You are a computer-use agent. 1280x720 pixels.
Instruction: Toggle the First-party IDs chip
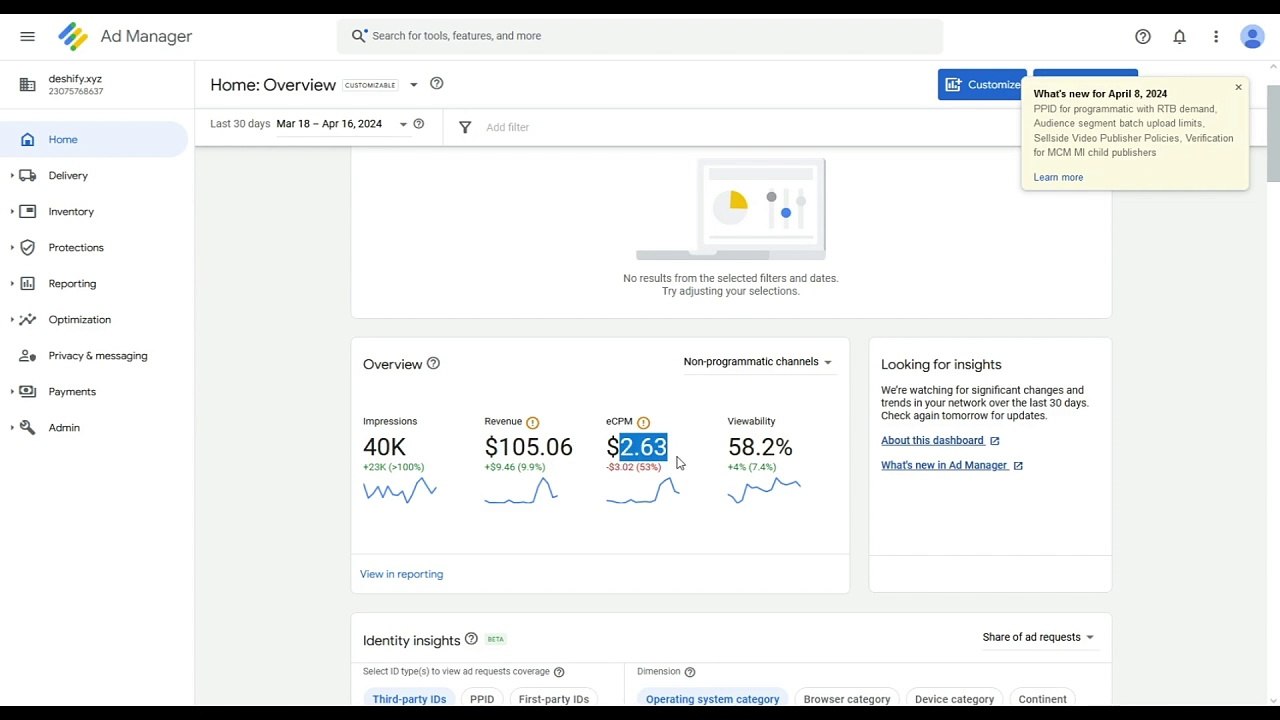click(x=553, y=699)
